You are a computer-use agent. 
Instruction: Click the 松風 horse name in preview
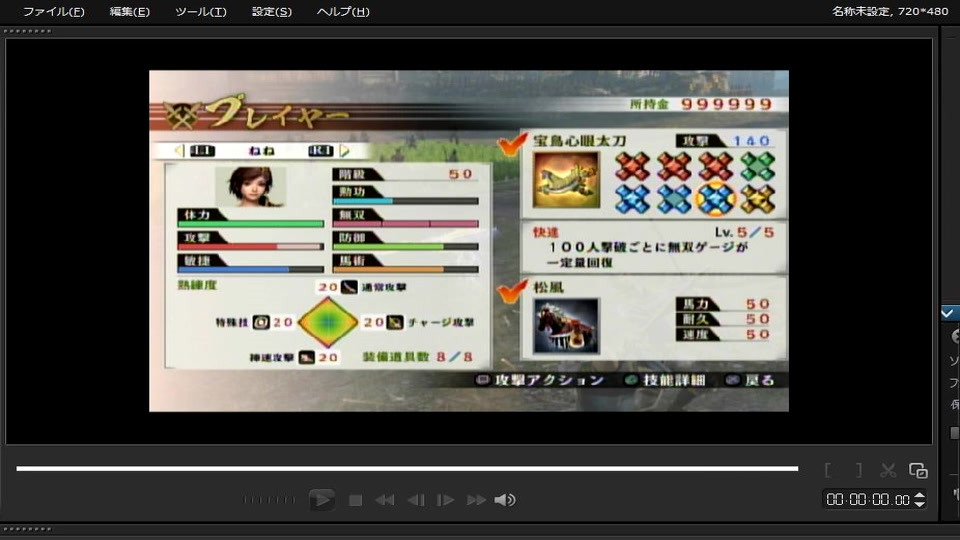548,287
